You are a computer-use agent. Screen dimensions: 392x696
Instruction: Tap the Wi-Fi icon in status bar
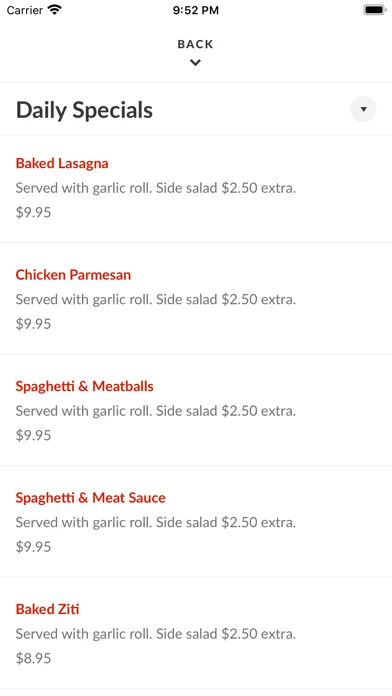[55, 10]
